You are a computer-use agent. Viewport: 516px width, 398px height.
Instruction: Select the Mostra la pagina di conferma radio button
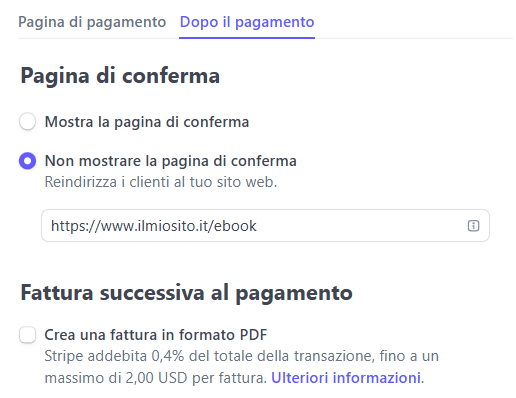[x=27, y=121]
